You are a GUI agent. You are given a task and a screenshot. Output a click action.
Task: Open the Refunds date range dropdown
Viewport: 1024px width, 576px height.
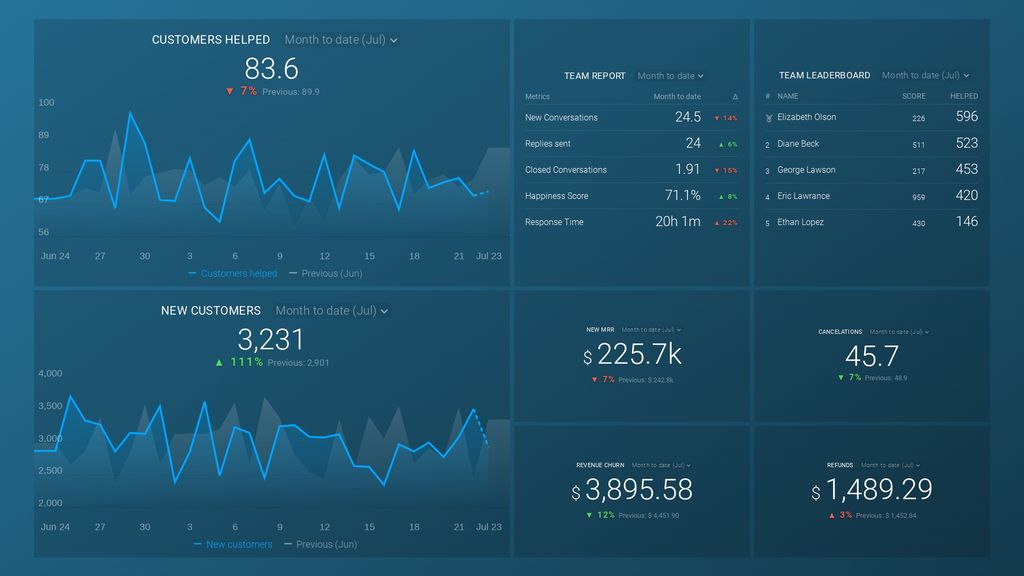(891, 465)
